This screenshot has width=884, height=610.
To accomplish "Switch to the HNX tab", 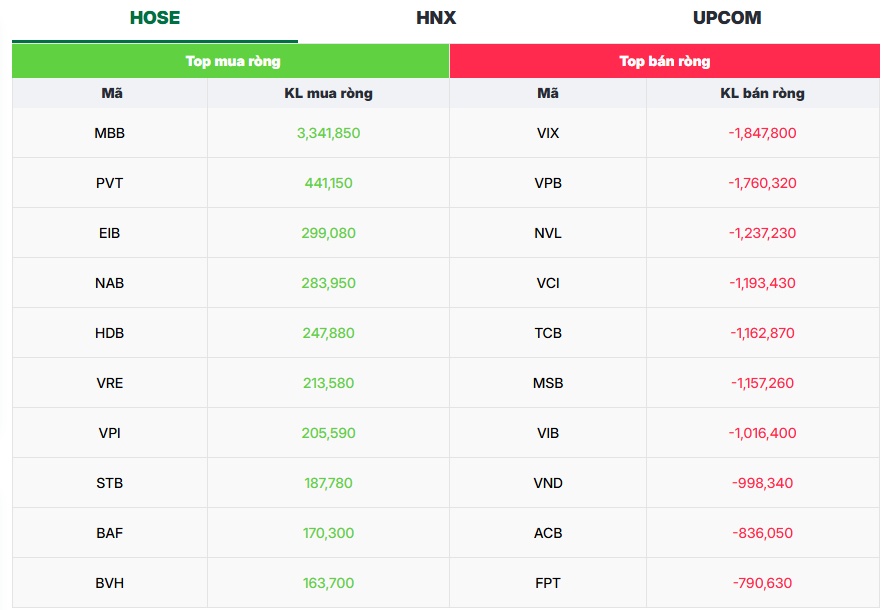I will (x=436, y=17).
